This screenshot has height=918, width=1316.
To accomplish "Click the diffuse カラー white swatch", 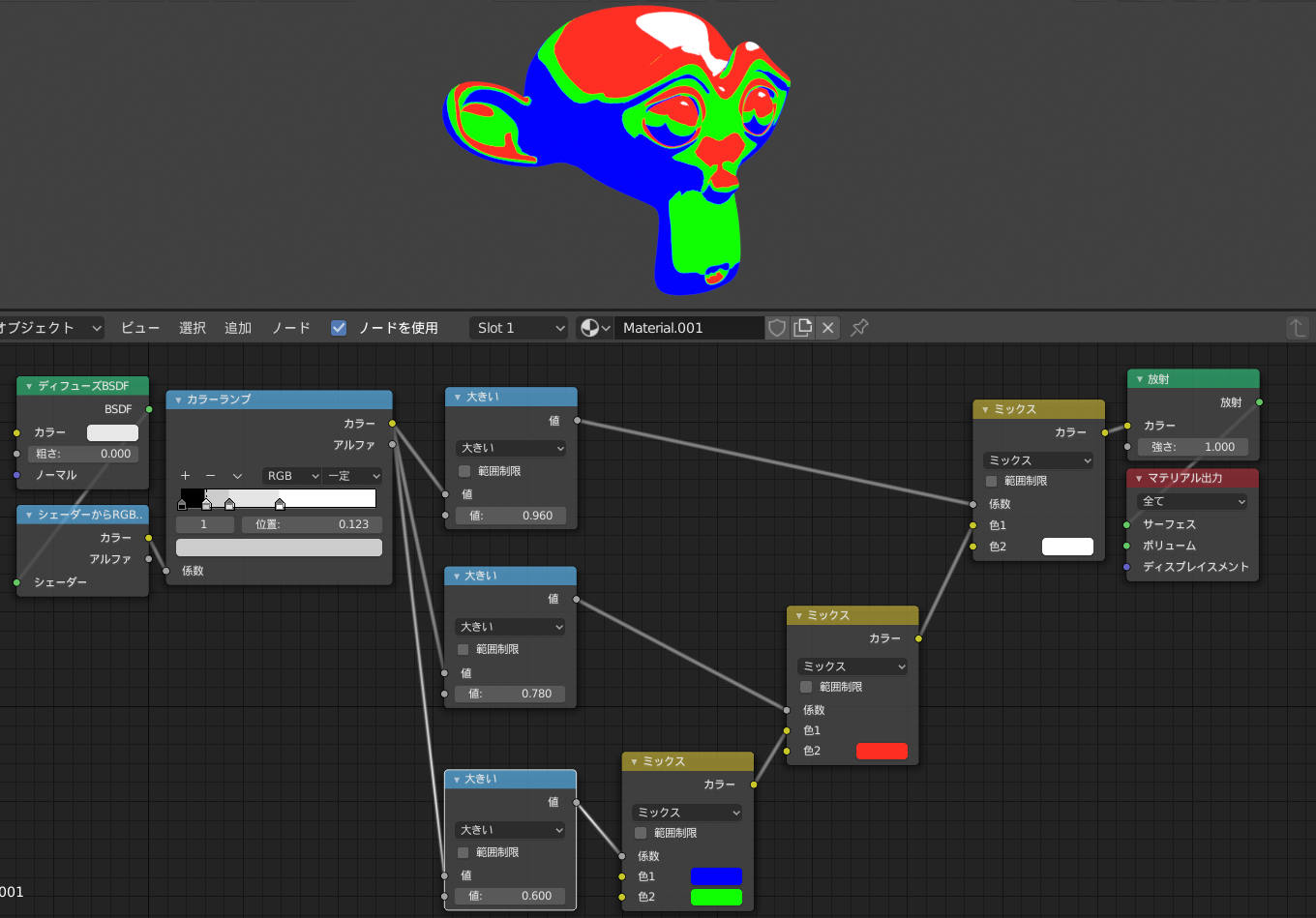I will 113,432.
